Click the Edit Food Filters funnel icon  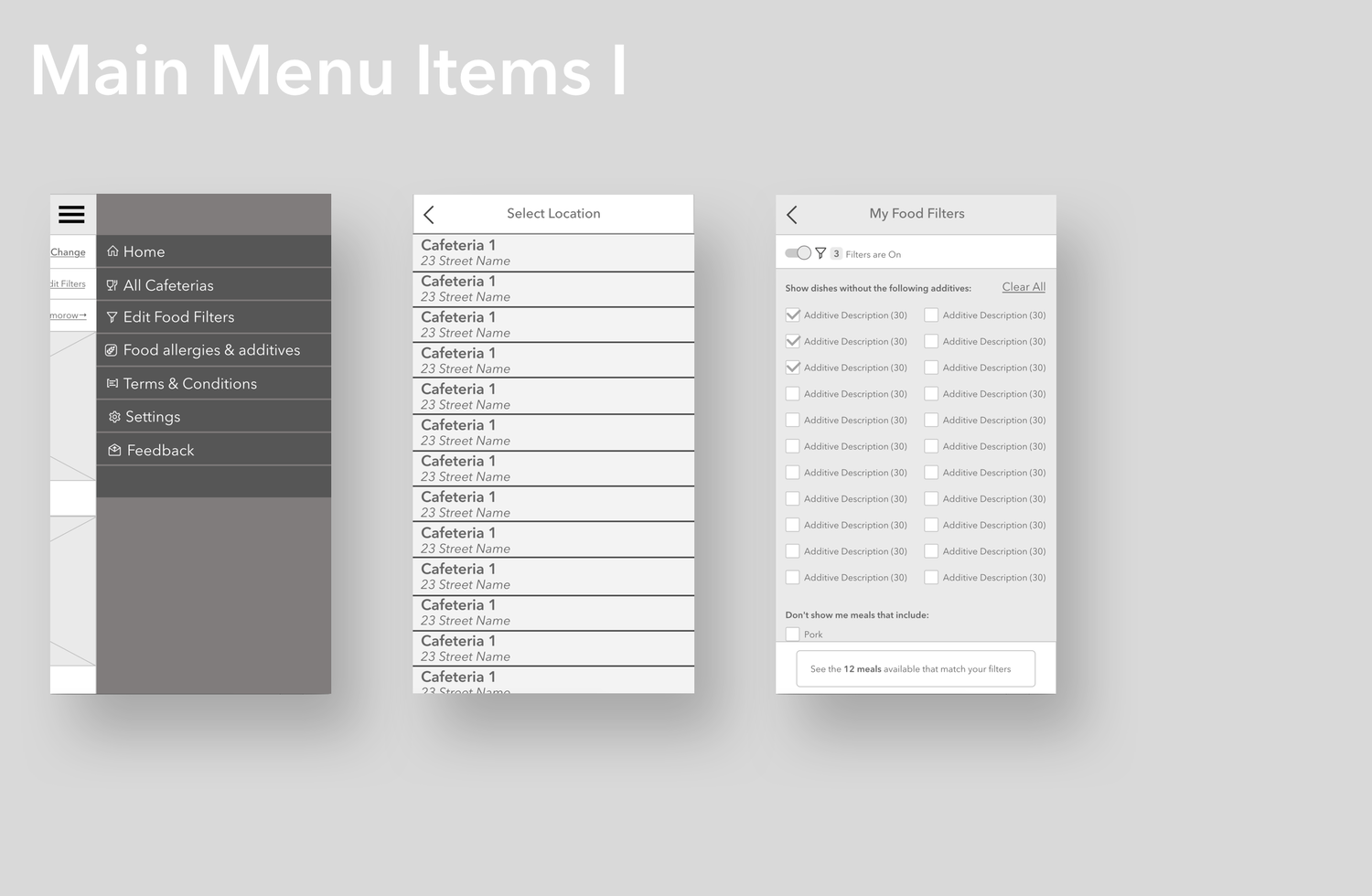112,317
